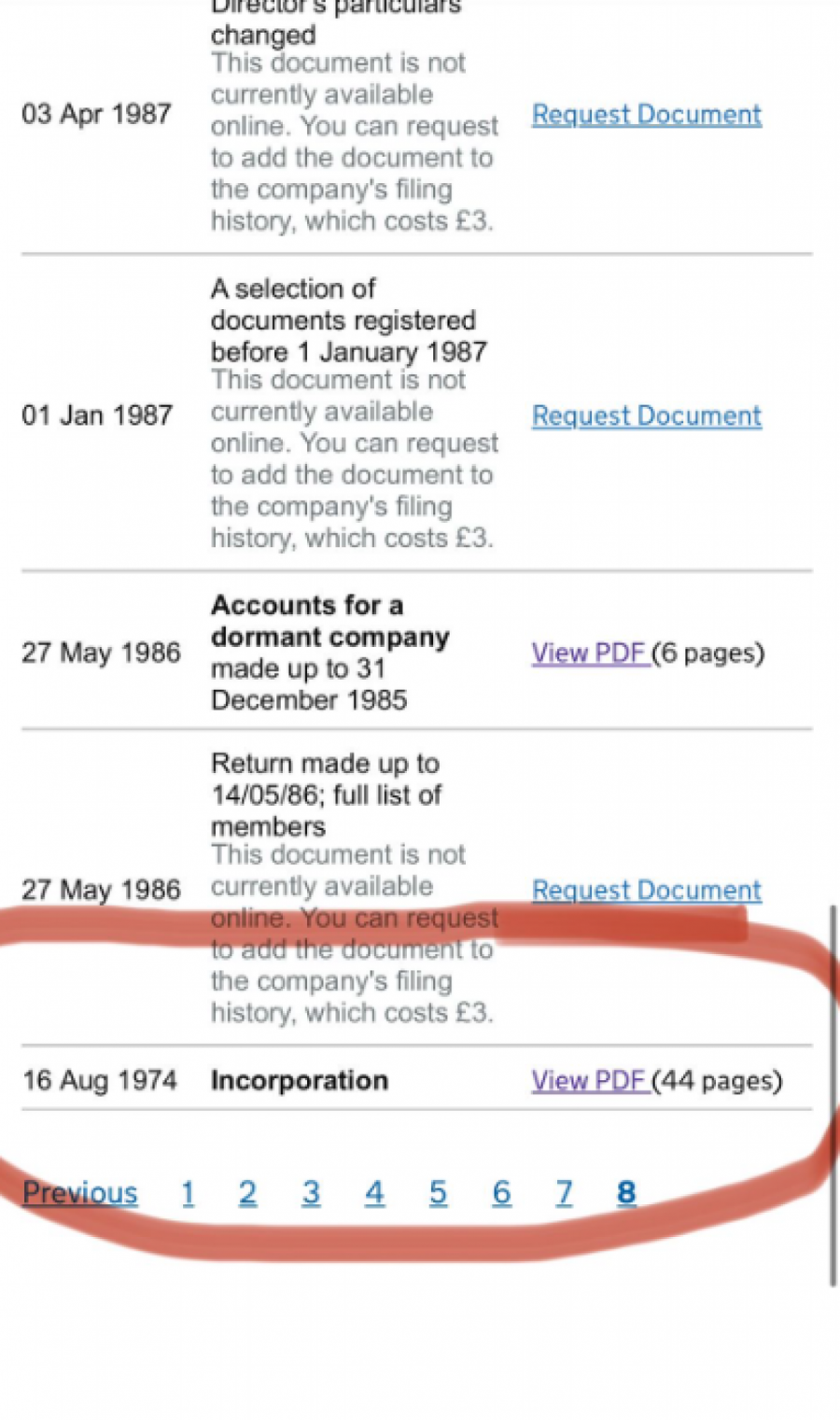The width and height of the screenshot is (840, 1420).
Task: Click the 16 Aug 1974 filing date
Action: tap(100, 1081)
